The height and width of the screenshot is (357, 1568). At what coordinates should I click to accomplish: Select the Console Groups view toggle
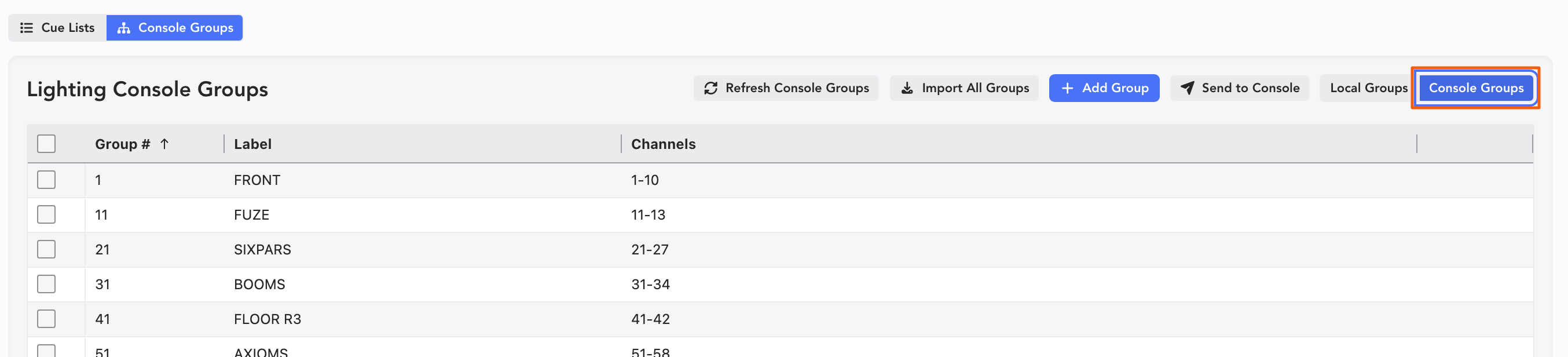(x=1475, y=88)
